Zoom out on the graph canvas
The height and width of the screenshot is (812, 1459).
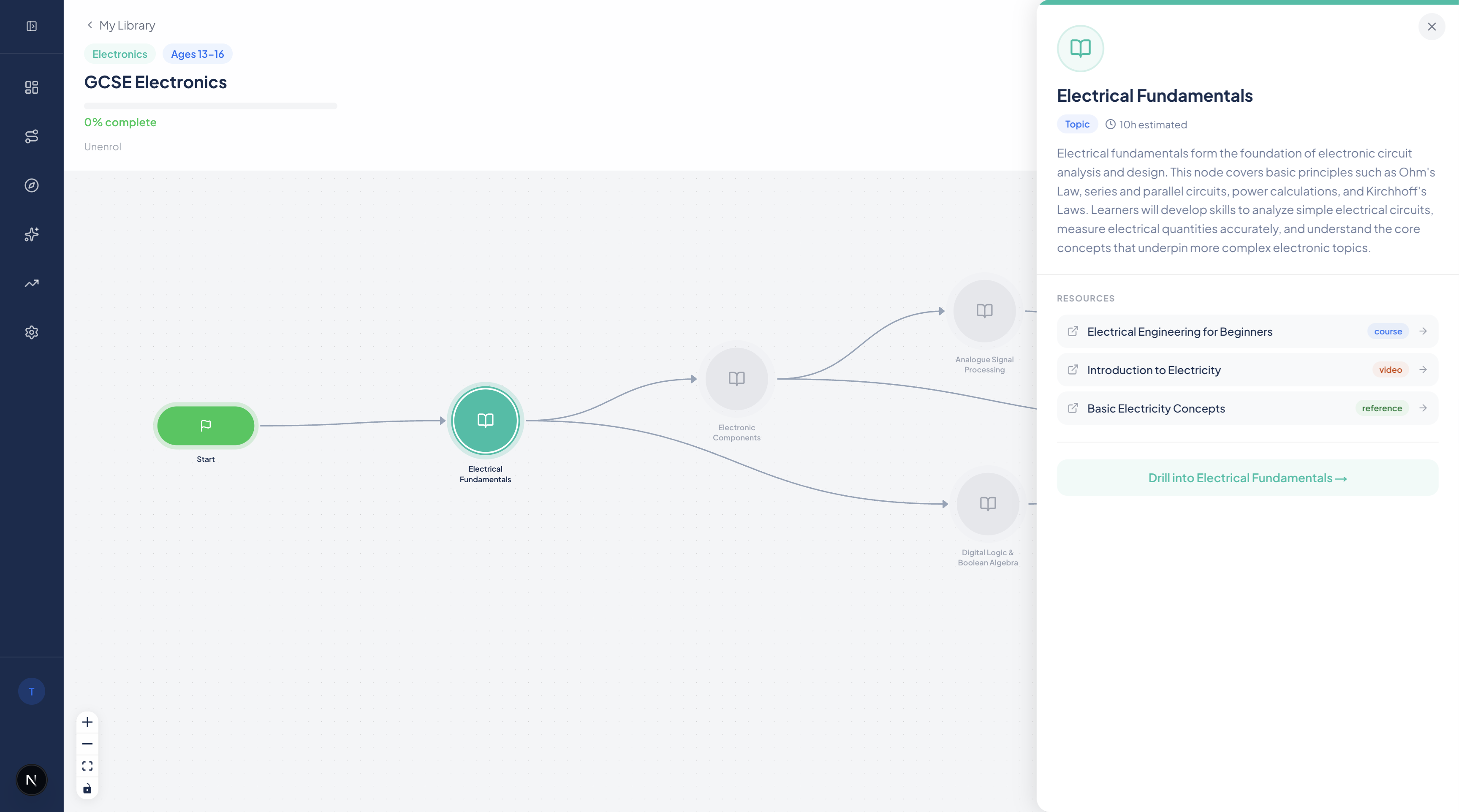pos(87,744)
